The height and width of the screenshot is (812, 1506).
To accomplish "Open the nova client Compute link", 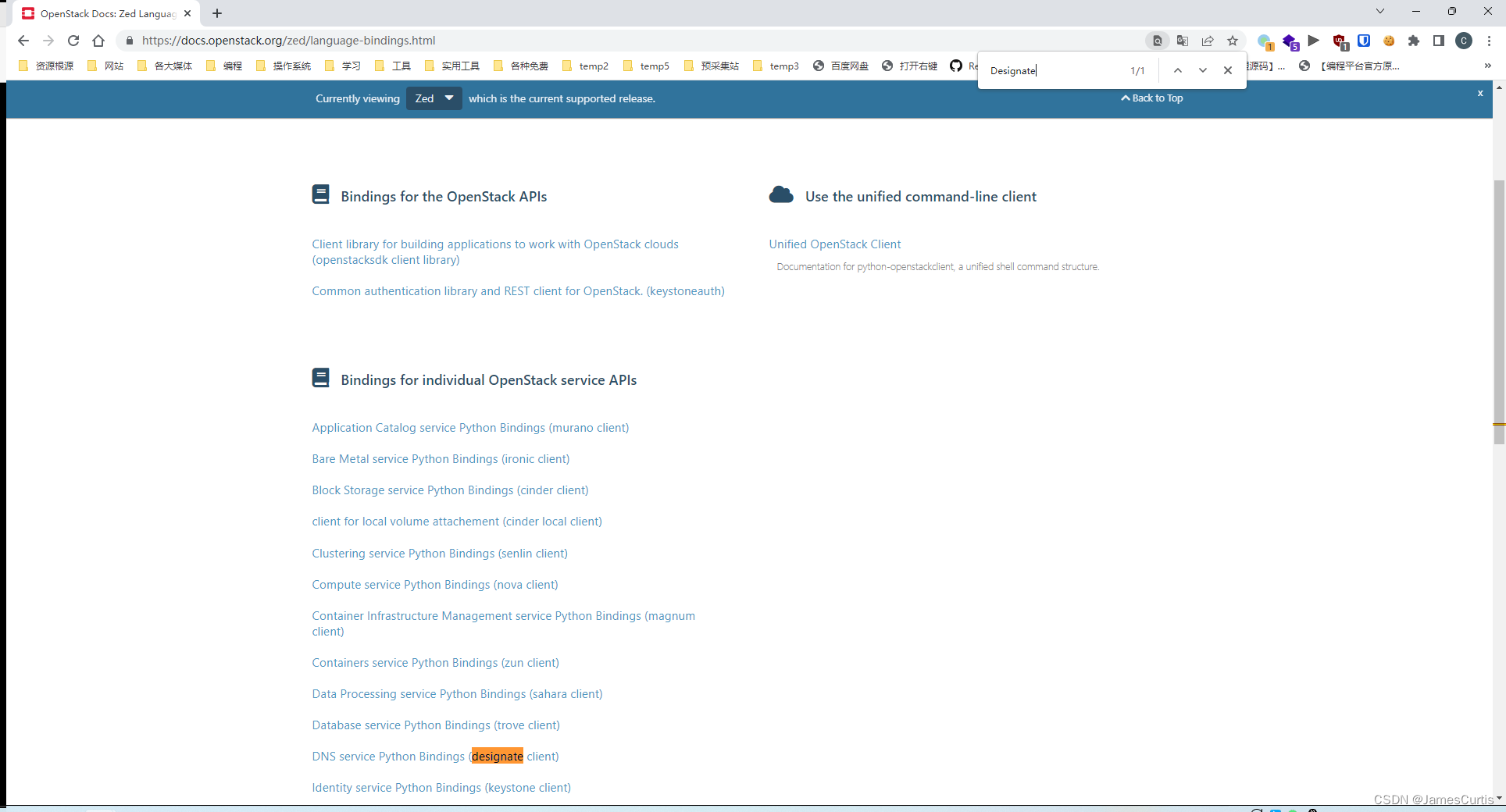I will click(435, 584).
